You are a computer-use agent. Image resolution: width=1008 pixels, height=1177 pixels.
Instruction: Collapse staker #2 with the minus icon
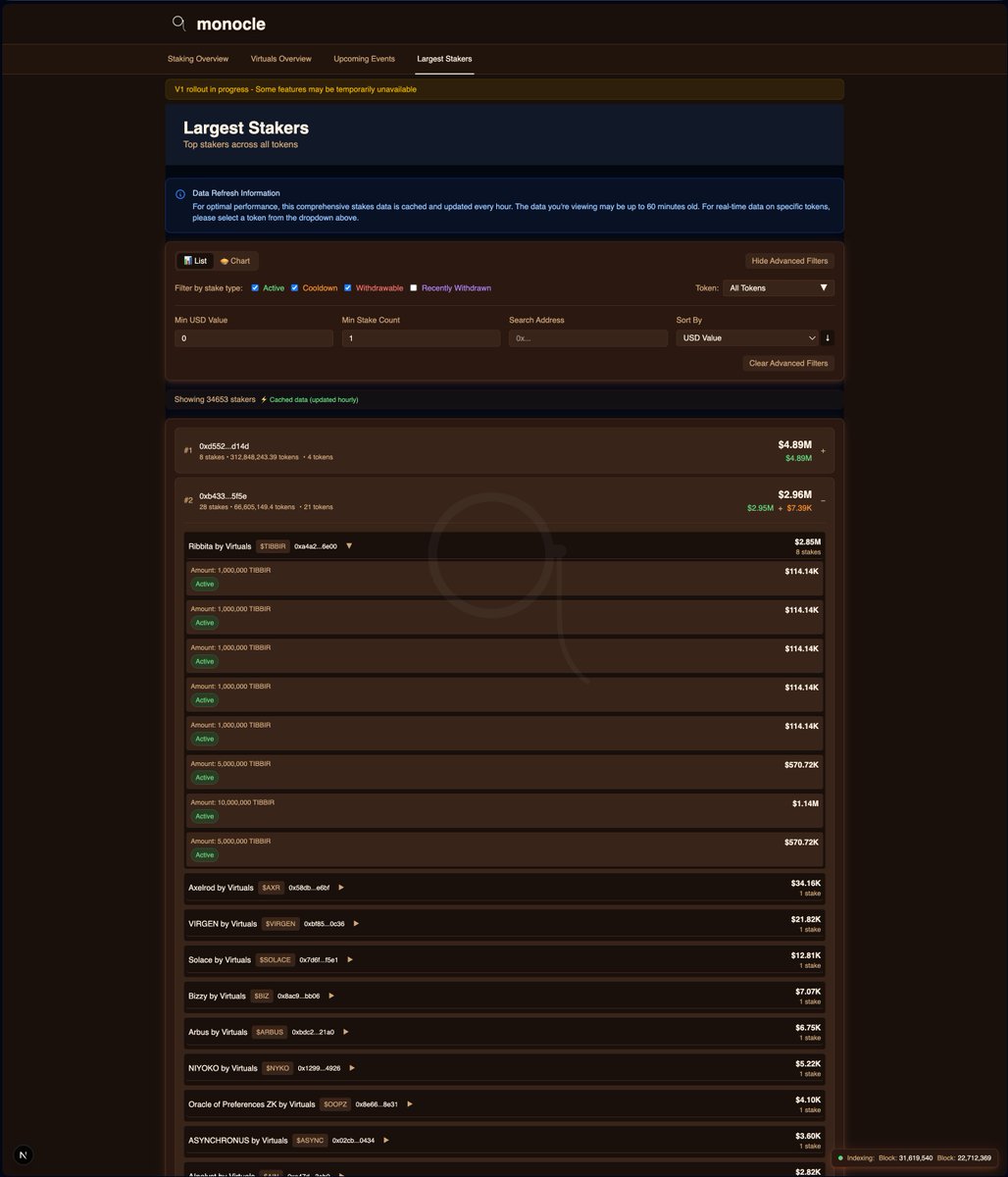pyautogui.click(x=823, y=500)
